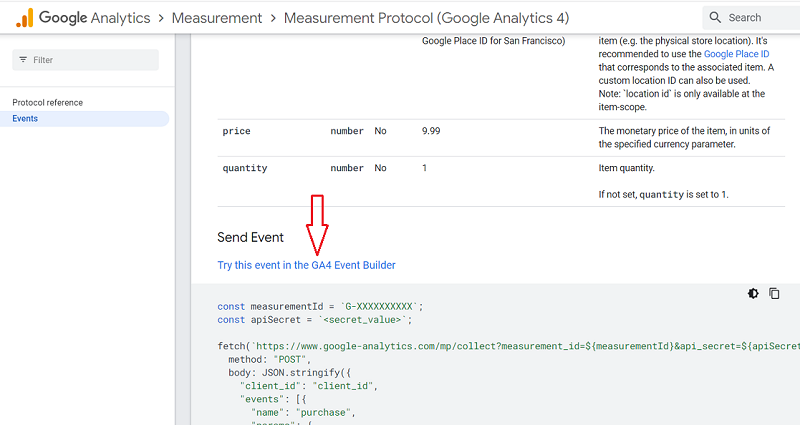
Task: Click the method: "POST" code line
Action: tap(269, 360)
